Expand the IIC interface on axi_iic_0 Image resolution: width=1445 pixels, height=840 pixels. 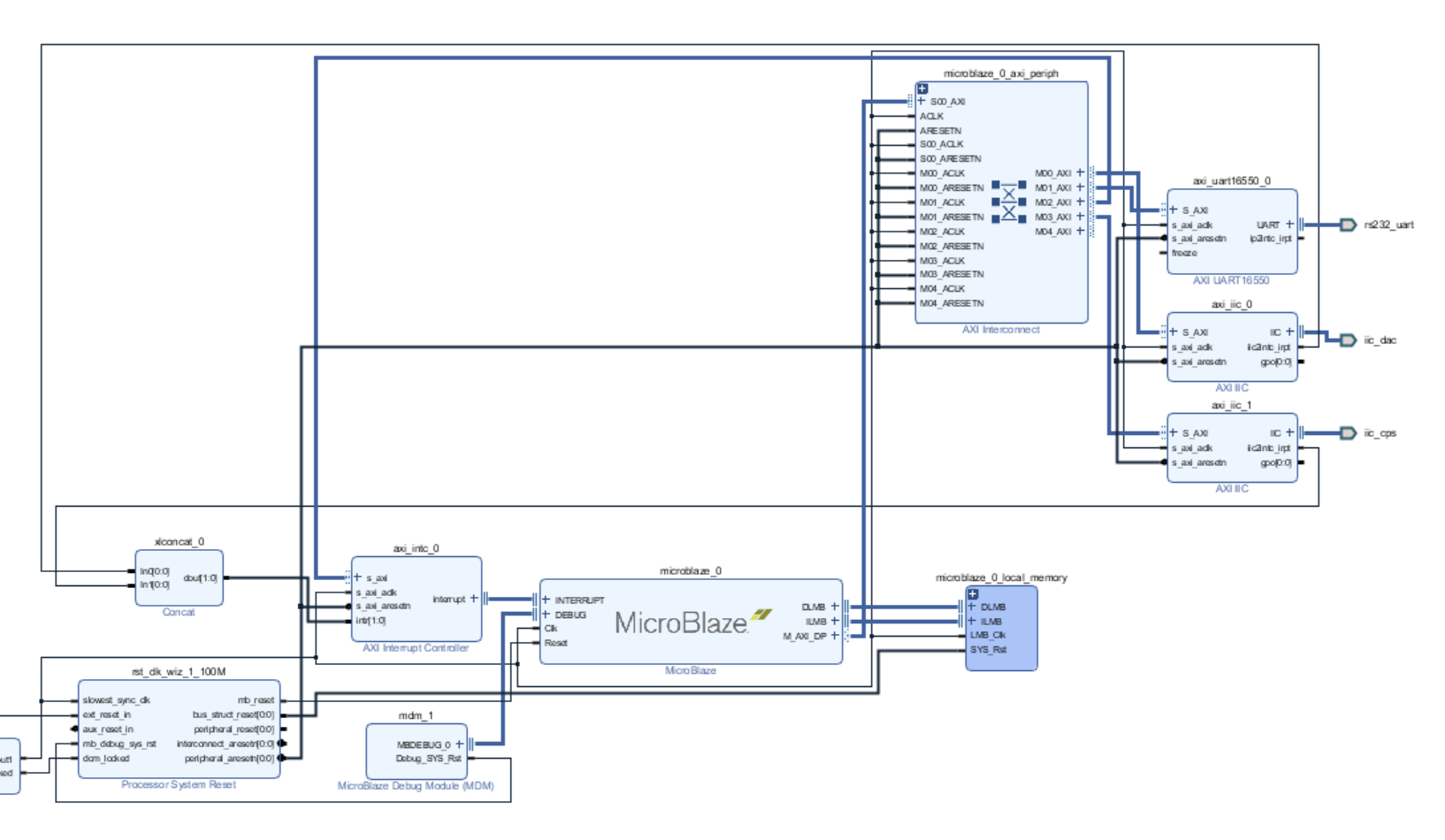[x=1289, y=332]
